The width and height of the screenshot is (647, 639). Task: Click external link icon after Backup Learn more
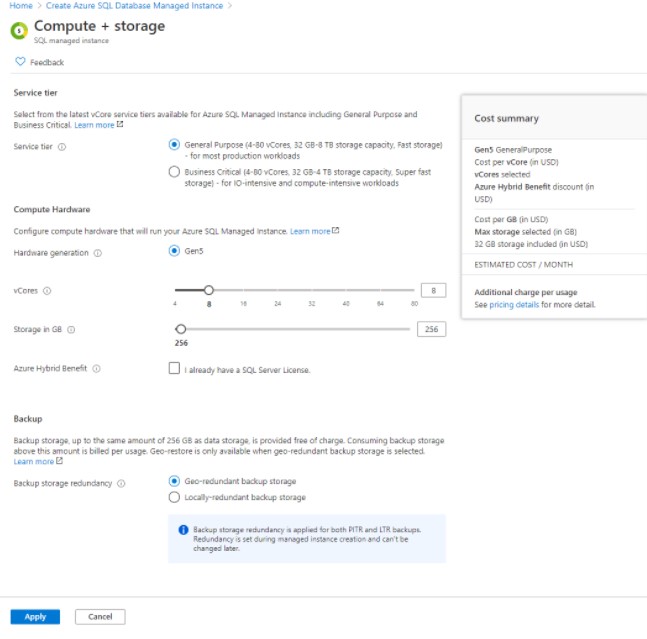coord(59,460)
